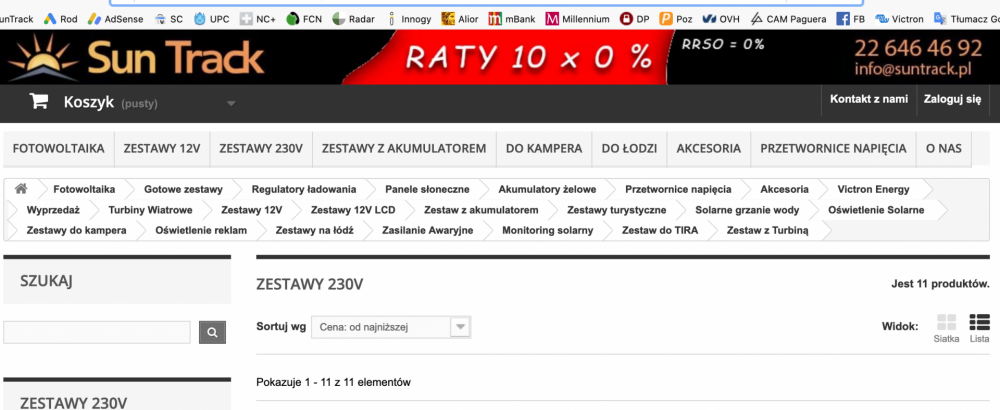Open Zestaw z akumulatorem category
Screen dimensions: 1000x410
[481, 210]
